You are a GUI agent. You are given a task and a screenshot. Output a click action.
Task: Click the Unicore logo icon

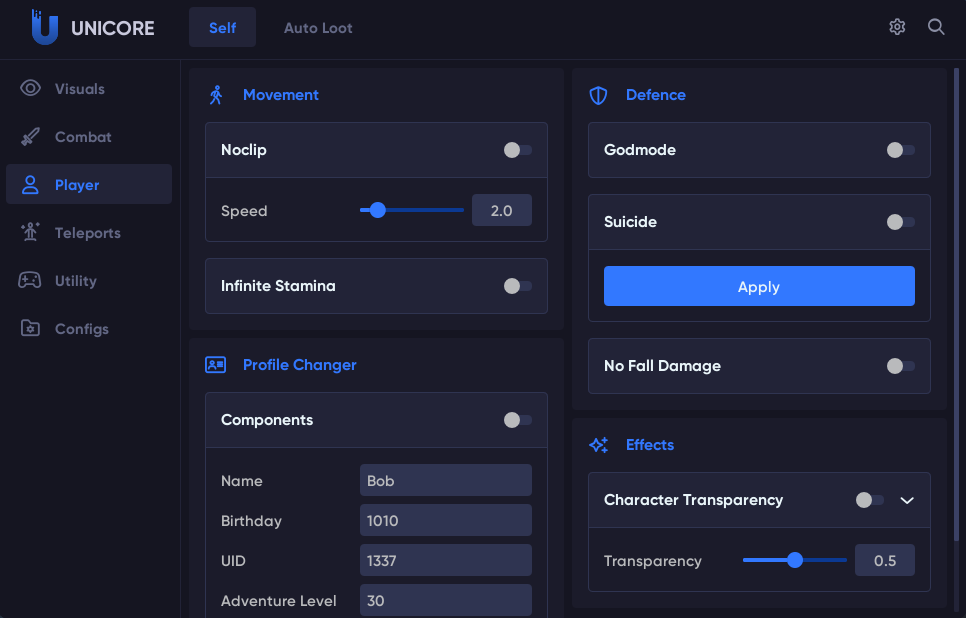tap(44, 27)
